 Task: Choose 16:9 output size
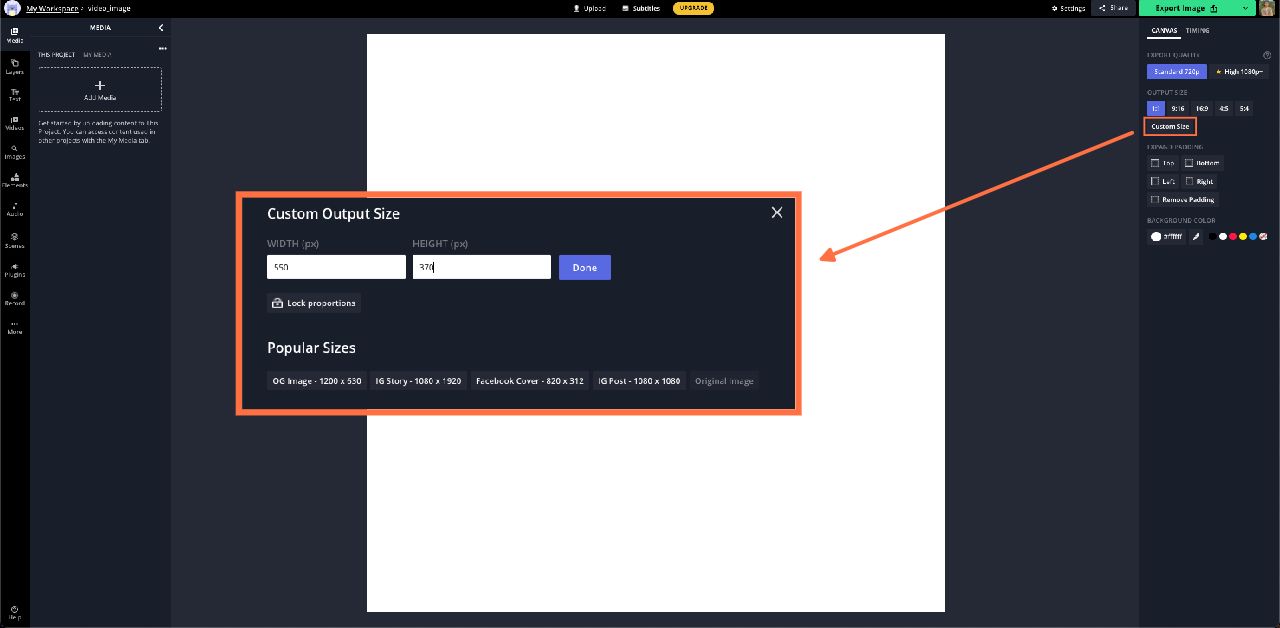click(x=1201, y=108)
